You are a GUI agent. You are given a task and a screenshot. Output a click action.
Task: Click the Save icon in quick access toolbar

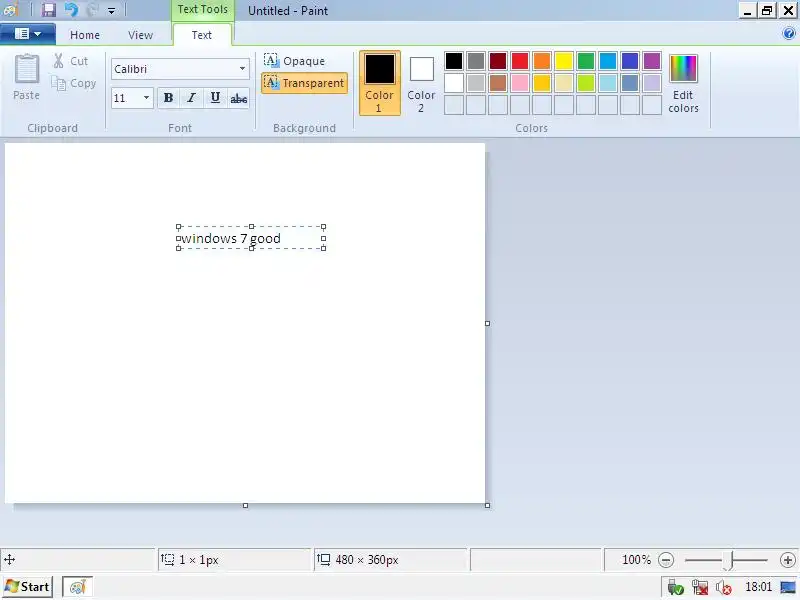(48, 10)
